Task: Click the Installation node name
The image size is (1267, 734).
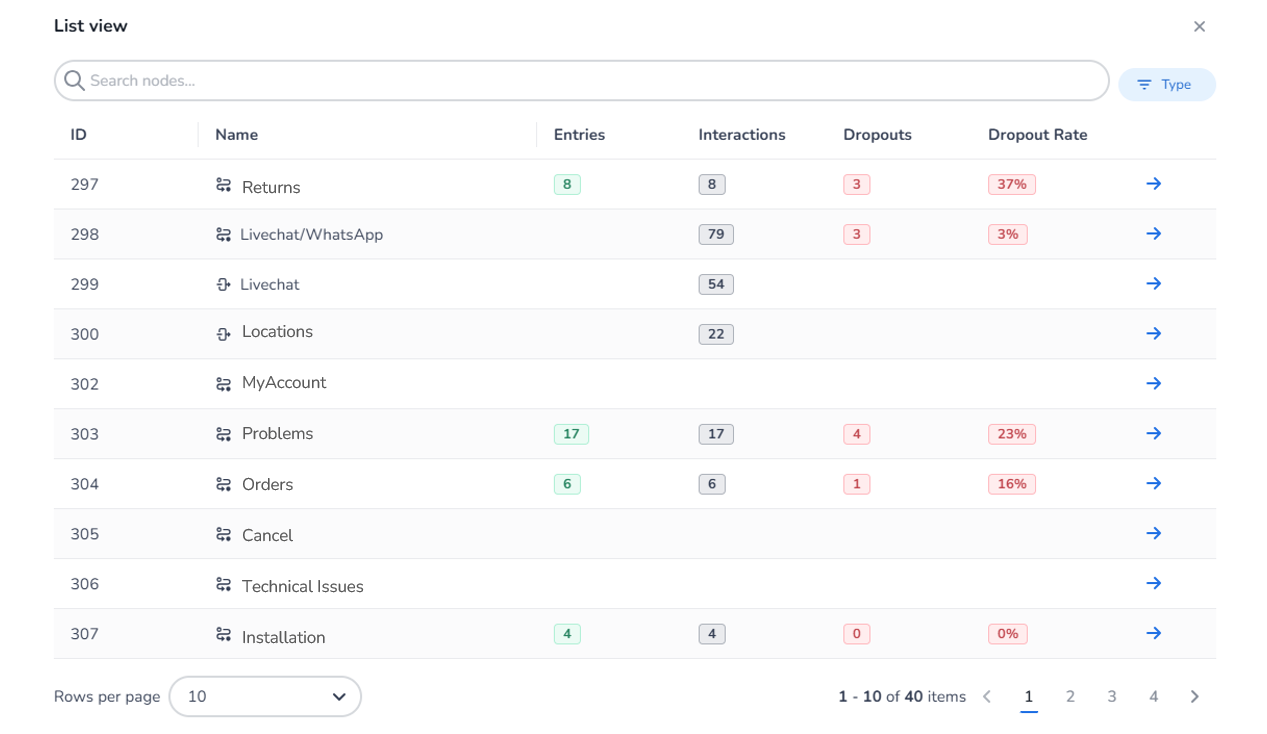Action: click(x=283, y=638)
